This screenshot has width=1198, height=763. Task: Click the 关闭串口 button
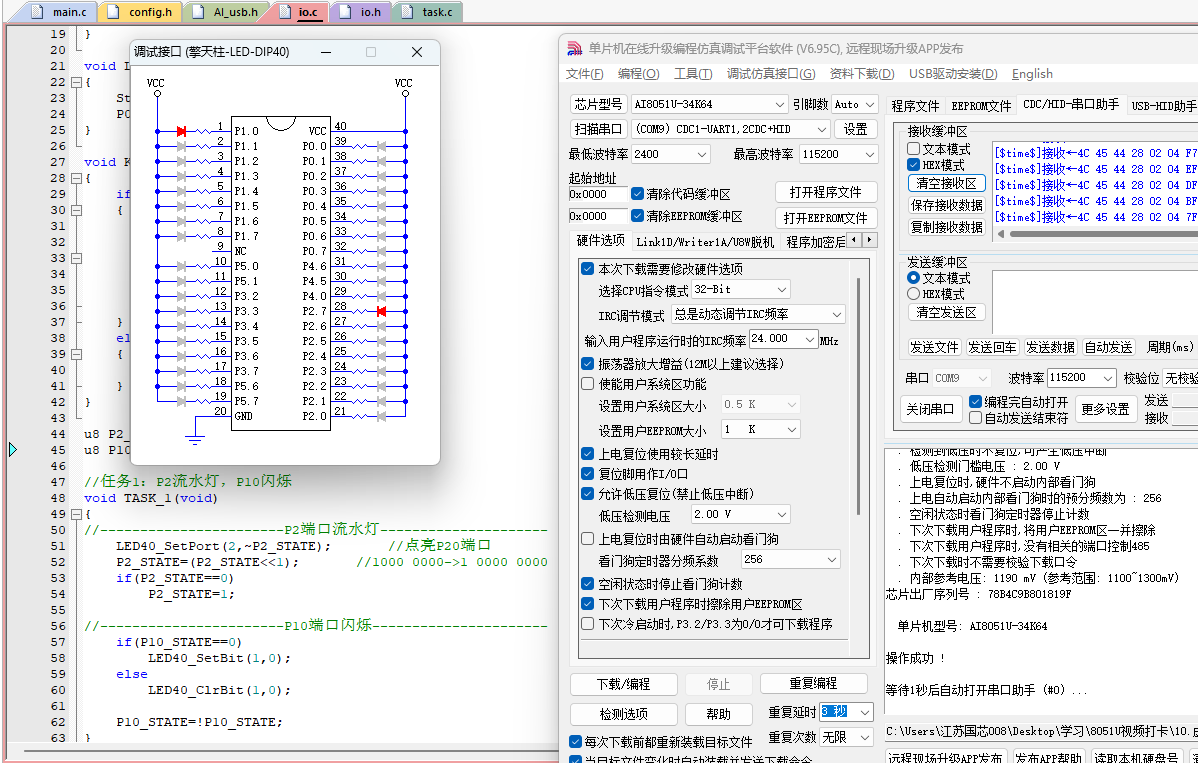(930, 409)
